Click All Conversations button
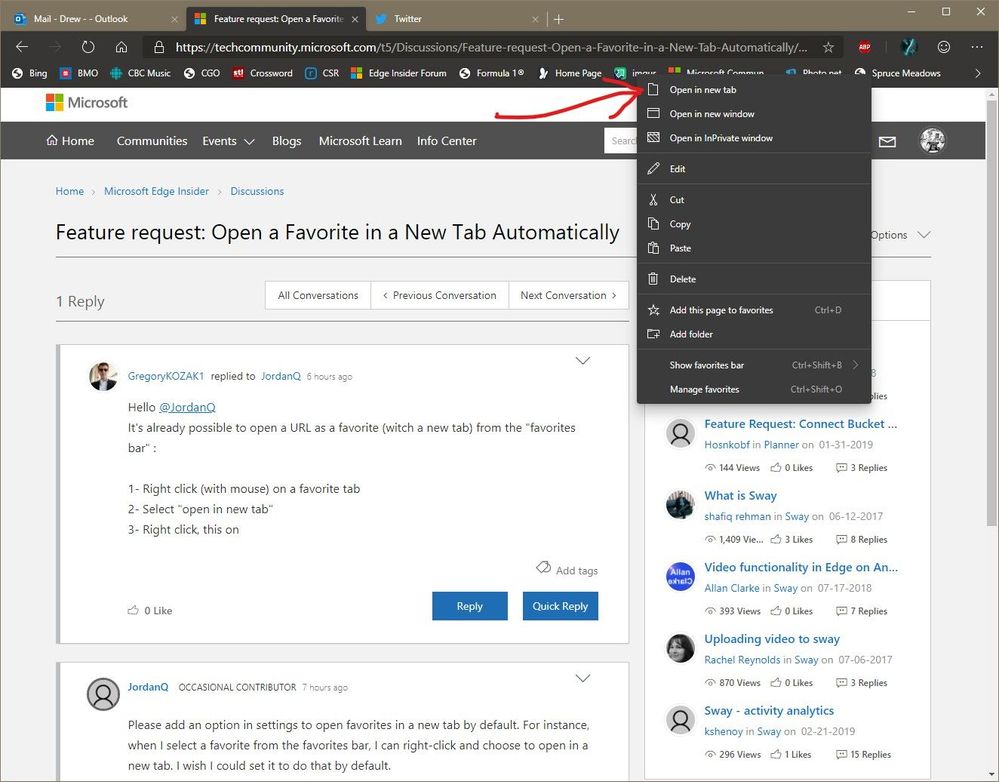This screenshot has width=999, height=782. (x=318, y=296)
